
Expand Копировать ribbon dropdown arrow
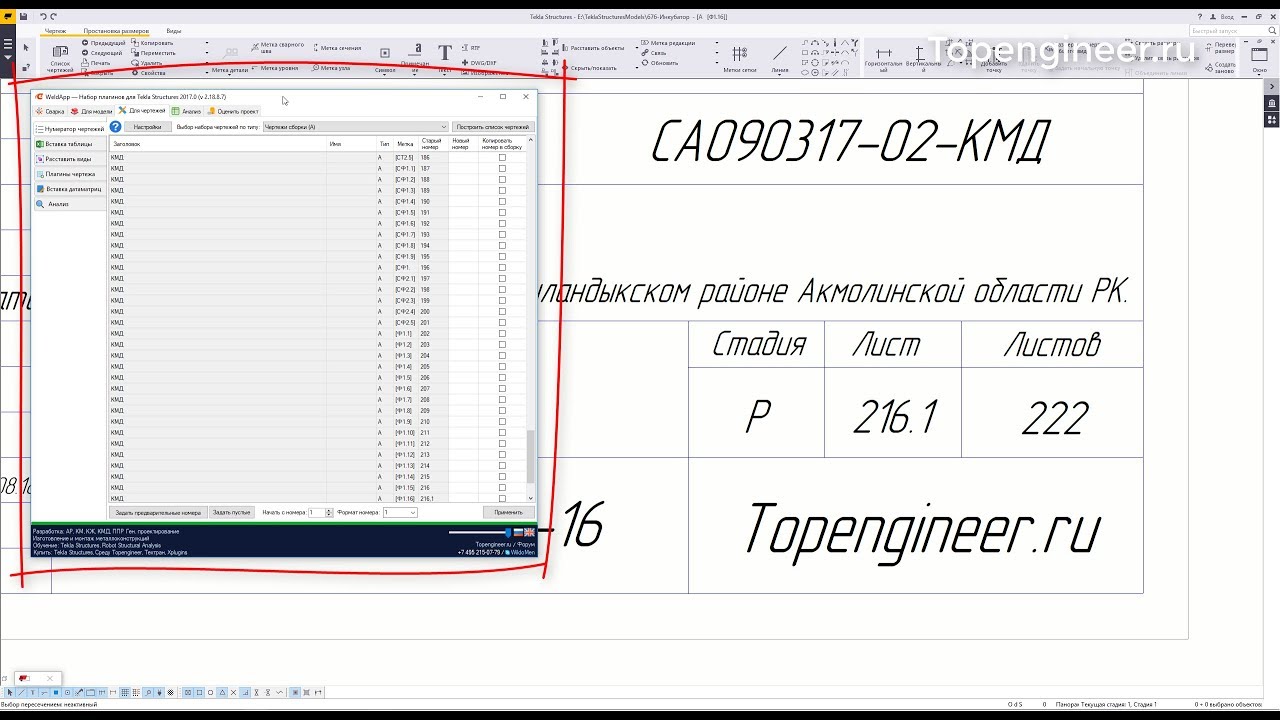click(x=207, y=43)
